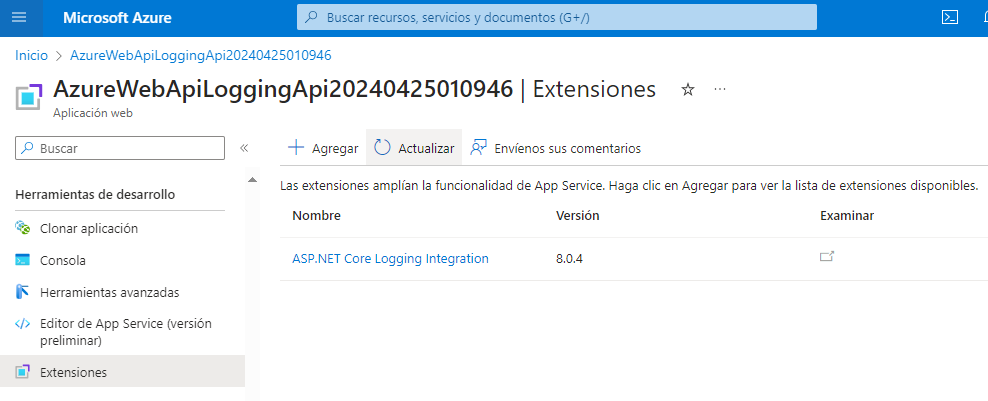Open the notifications bell icon
The image size is (988, 401).
(x=985, y=18)
